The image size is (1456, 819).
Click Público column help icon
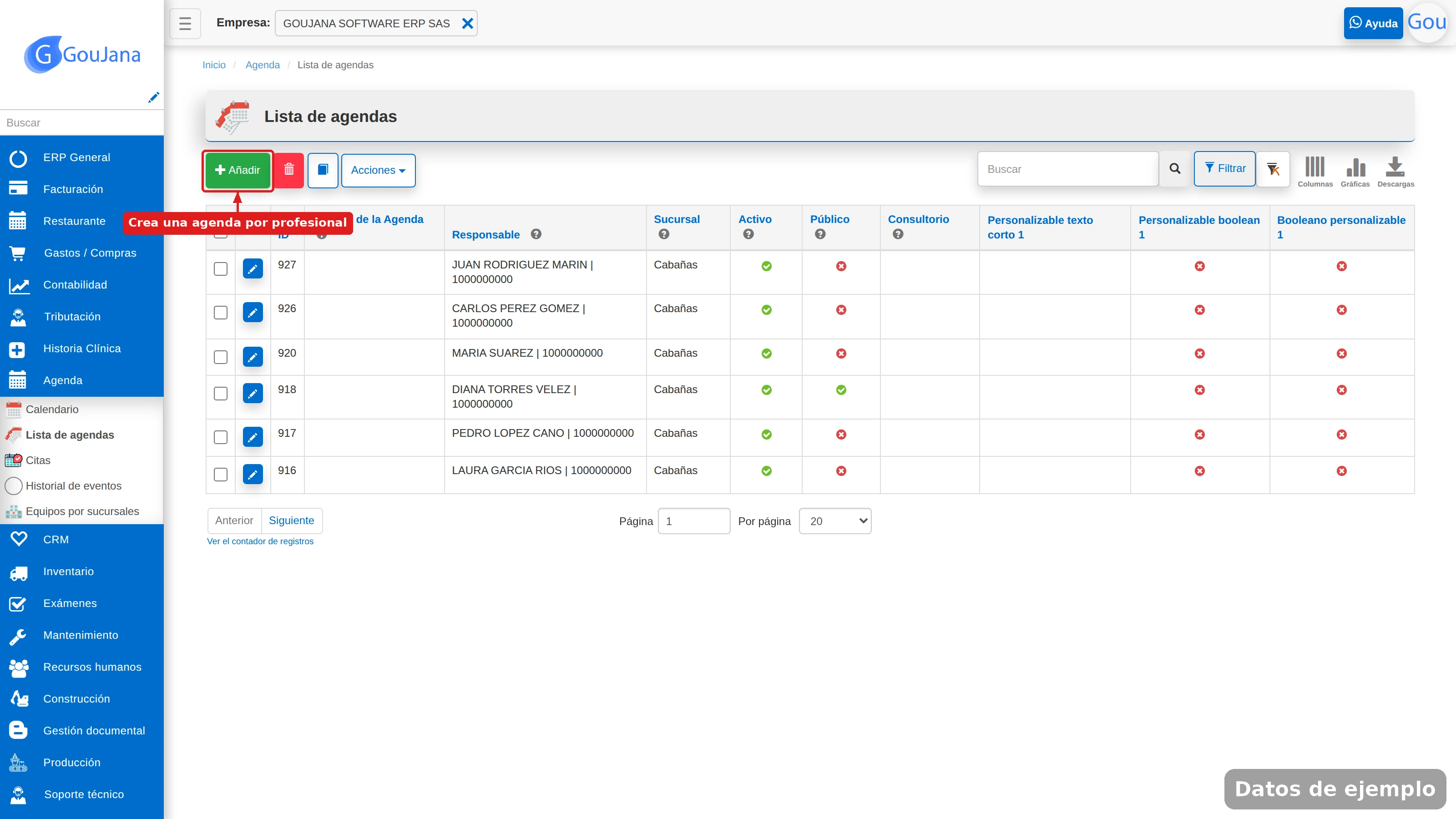click(820, 234)
